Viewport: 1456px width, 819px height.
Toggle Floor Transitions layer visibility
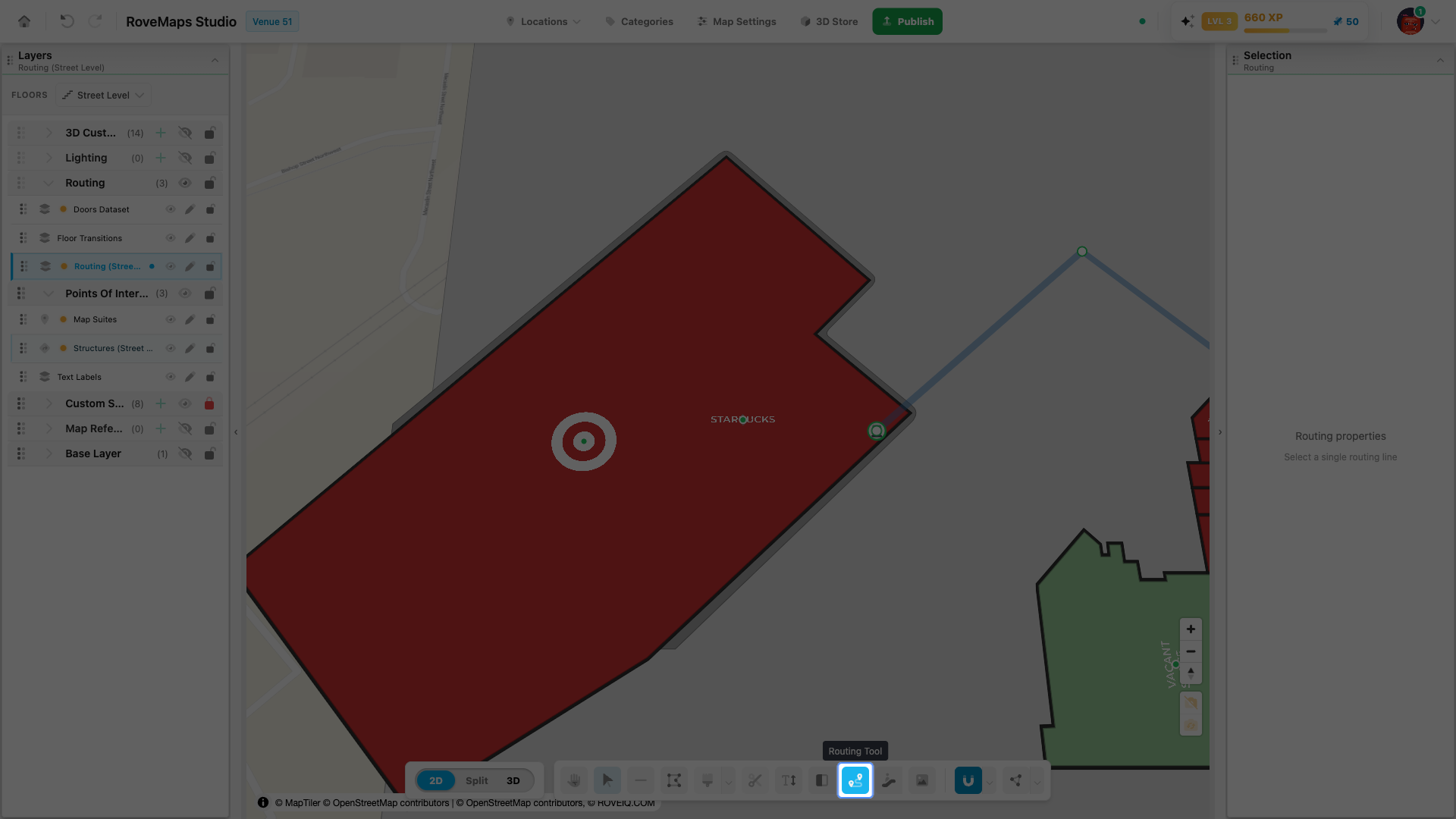click(x=171, y=238)
